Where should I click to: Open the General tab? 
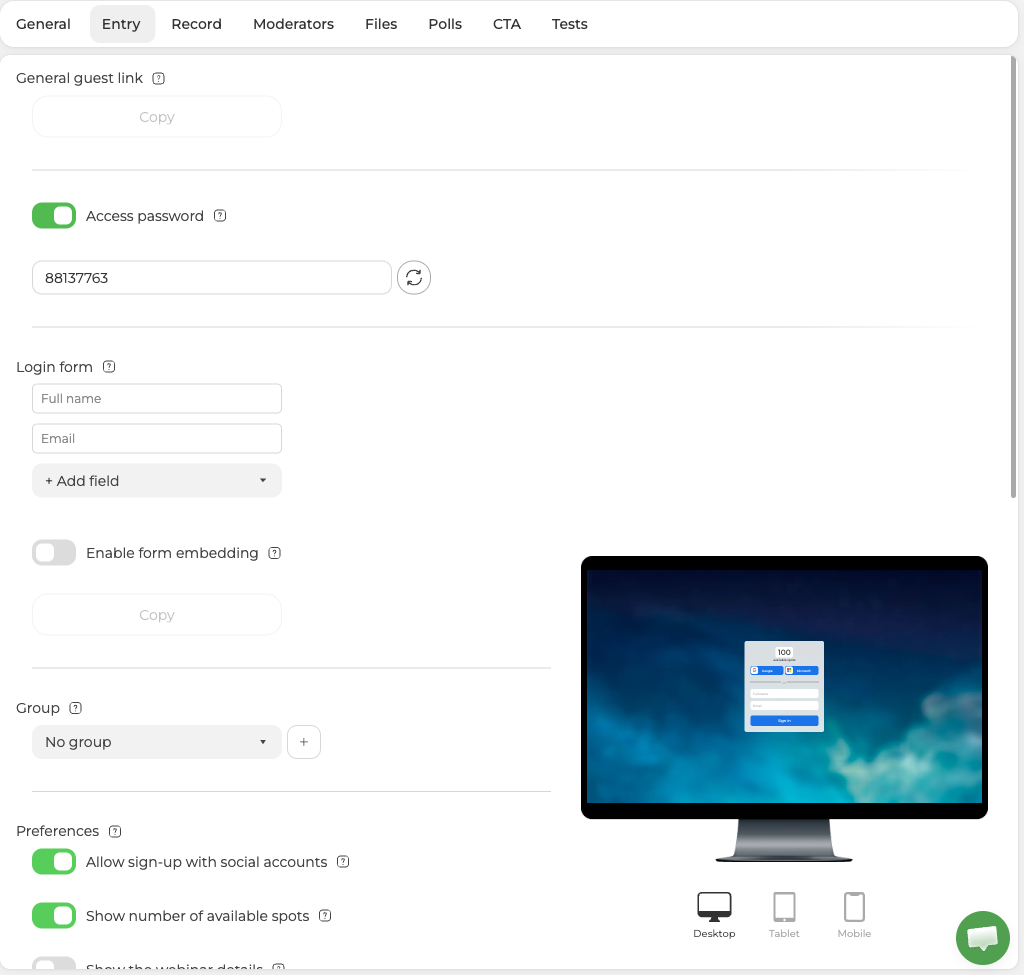pyautogui.click(x=43, y=24)
